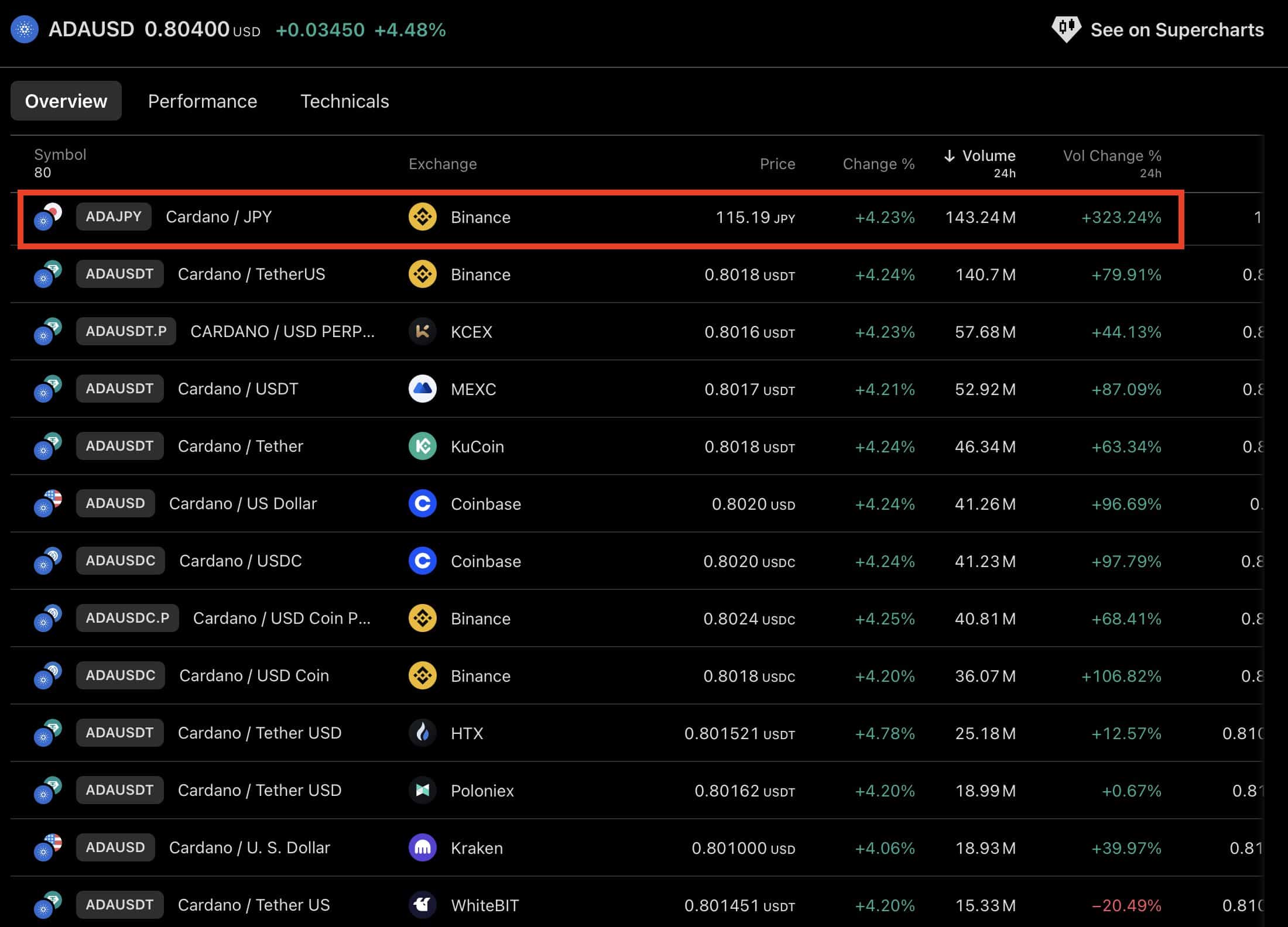Click the Poloniex exchange logo
This screenshot has height=927, width=1288.
(x=422, y=791)
